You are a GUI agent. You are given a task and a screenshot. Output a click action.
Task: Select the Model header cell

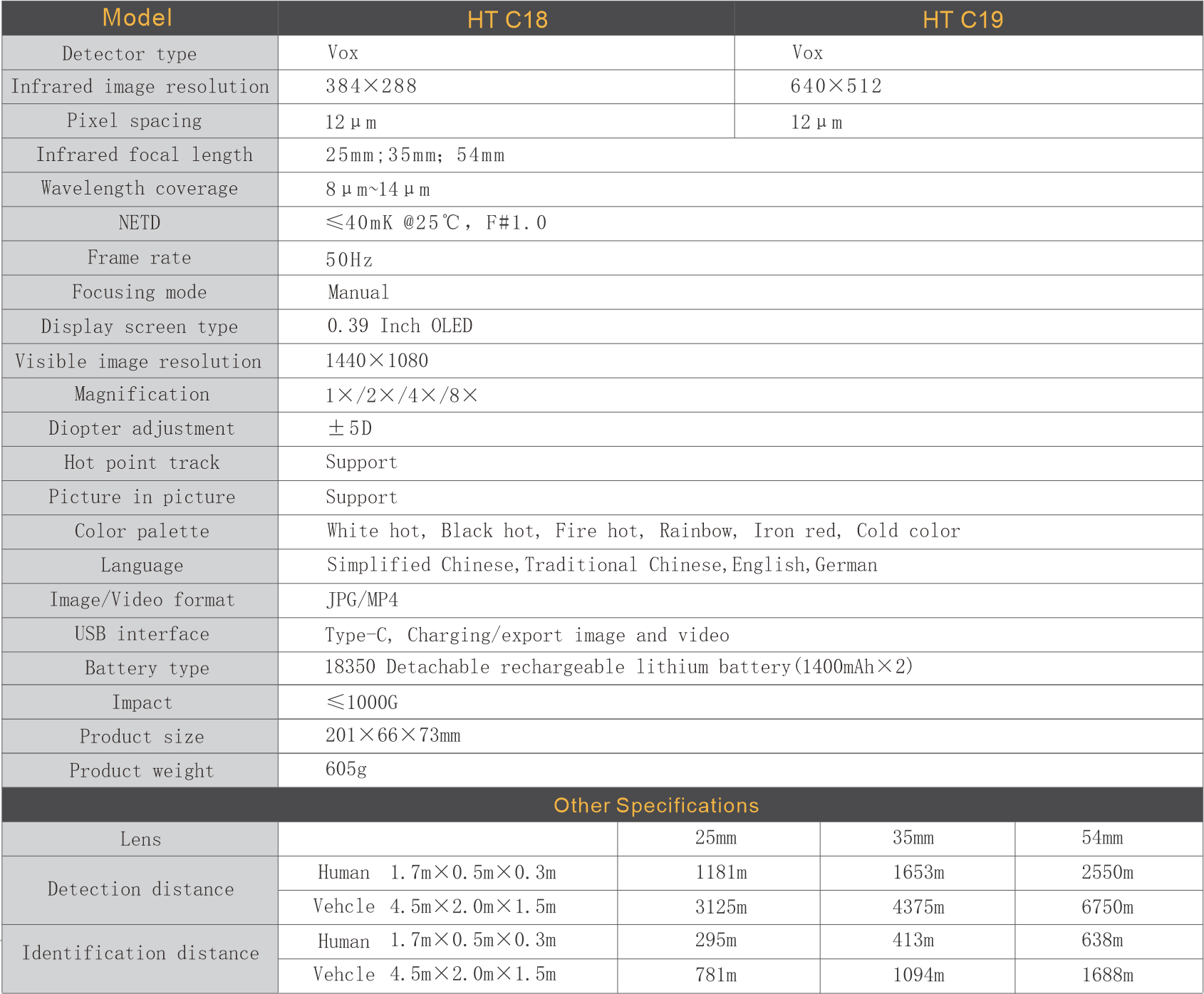click(137, 18)
